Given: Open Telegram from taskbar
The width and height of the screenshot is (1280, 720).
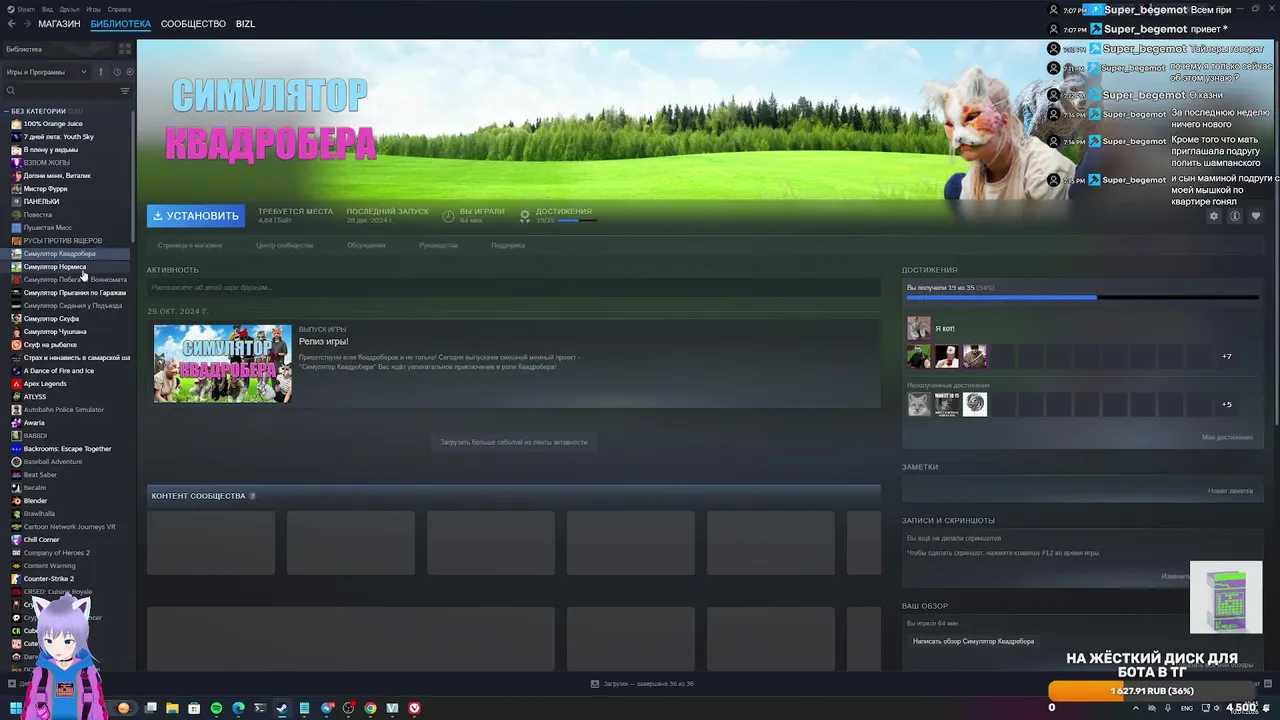Looking at the screenshot, I should tap(326, 708).
